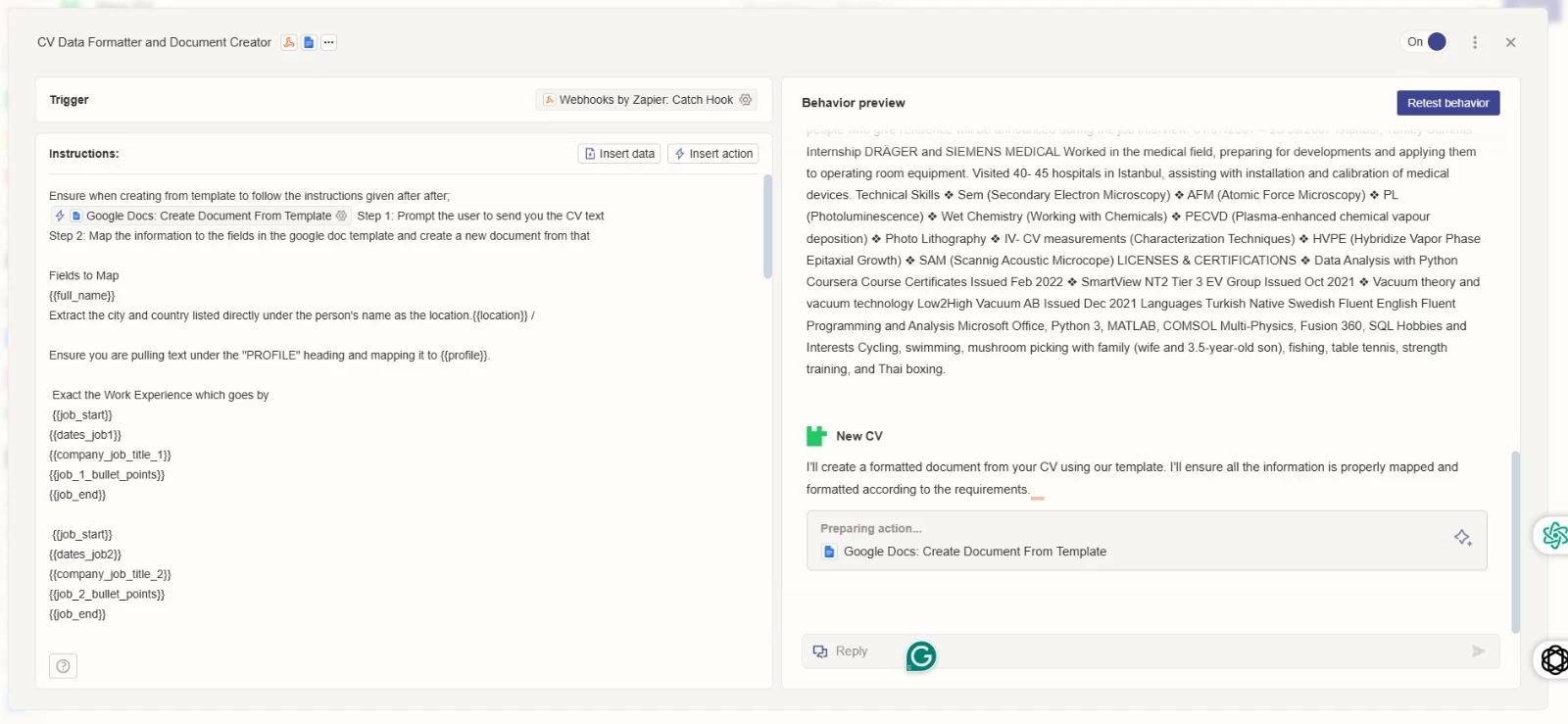The image size is (1568, 724).
Task: Click the {{dates_job2}} placeholder text
Action: tap(87, 555)
